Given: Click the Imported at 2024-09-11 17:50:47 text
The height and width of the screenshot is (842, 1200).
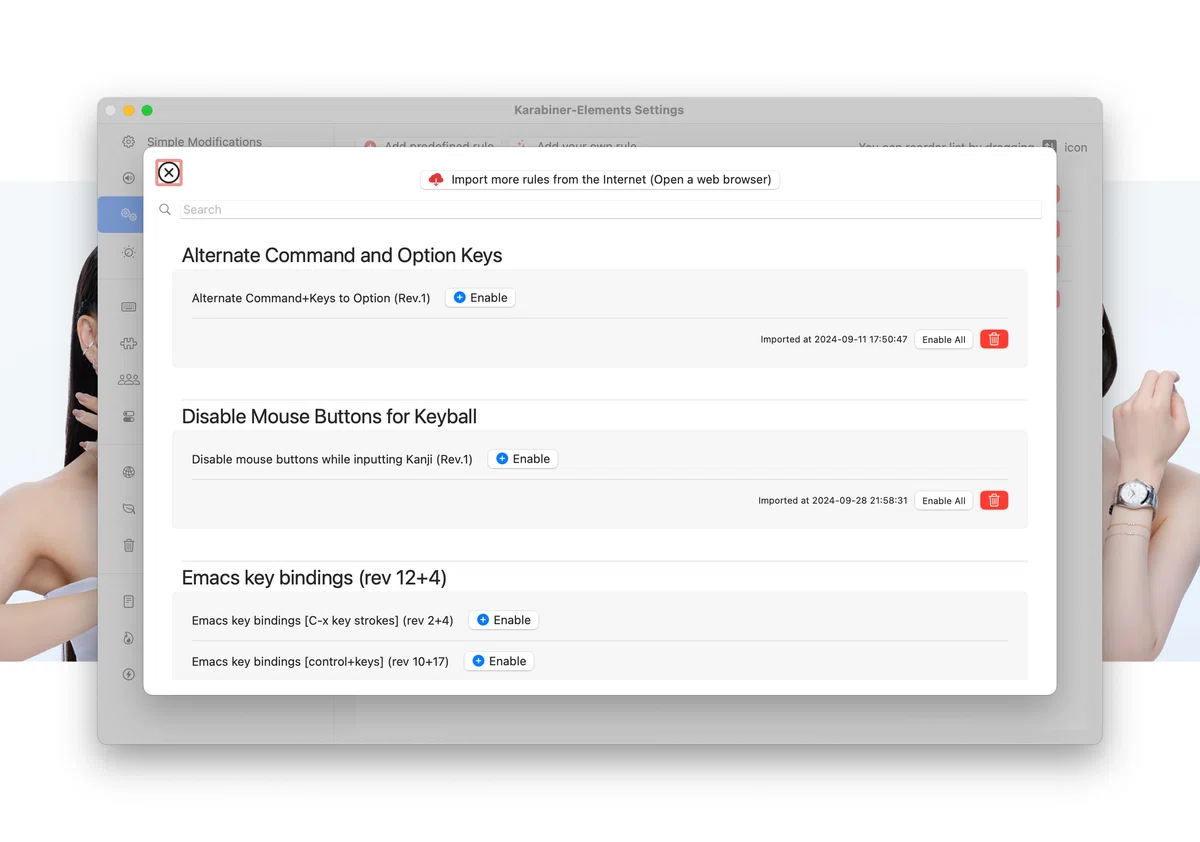Looking at the screenshot, I should point(834,340).
